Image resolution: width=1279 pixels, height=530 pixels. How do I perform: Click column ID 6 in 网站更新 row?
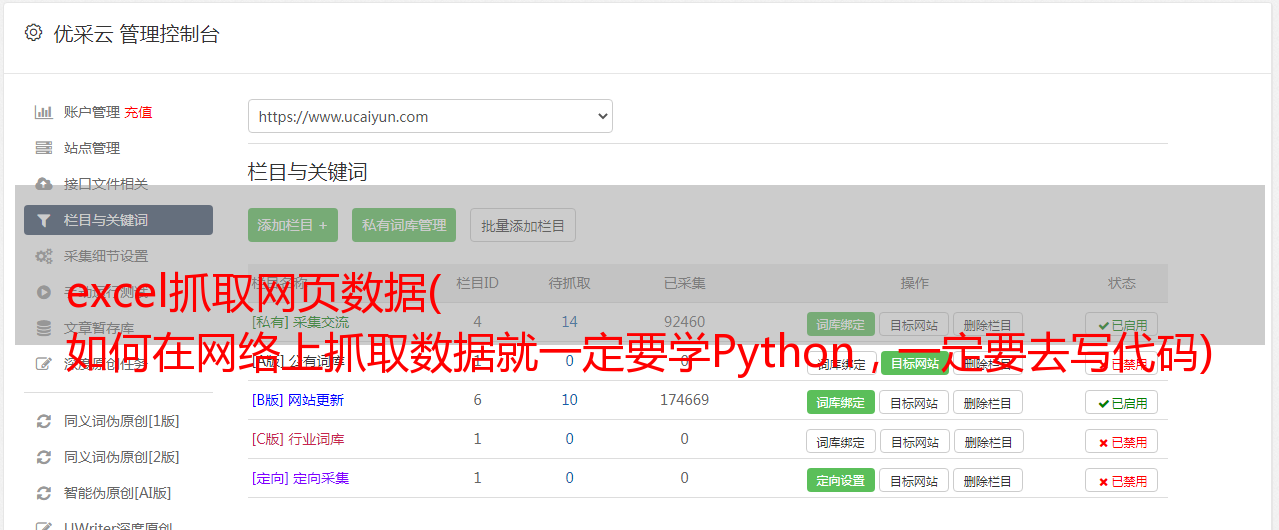pyautogui.click(x=478, y=400)
